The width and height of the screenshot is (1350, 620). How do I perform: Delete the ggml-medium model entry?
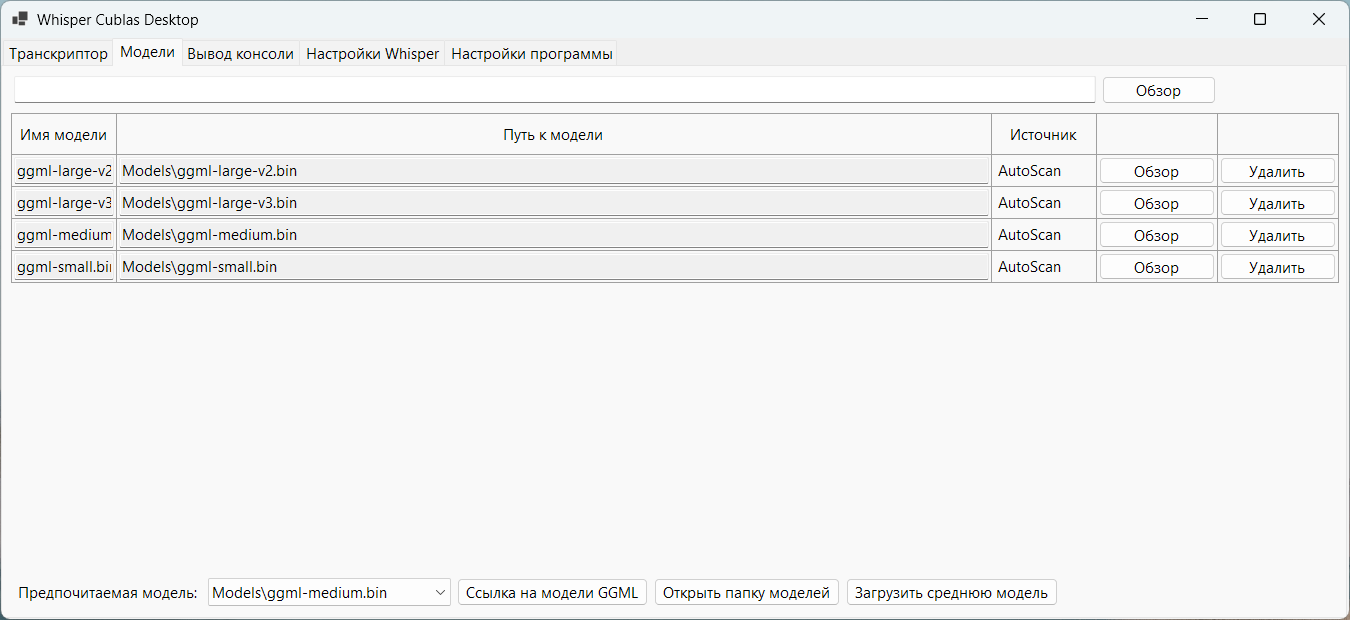(1277, 234)
